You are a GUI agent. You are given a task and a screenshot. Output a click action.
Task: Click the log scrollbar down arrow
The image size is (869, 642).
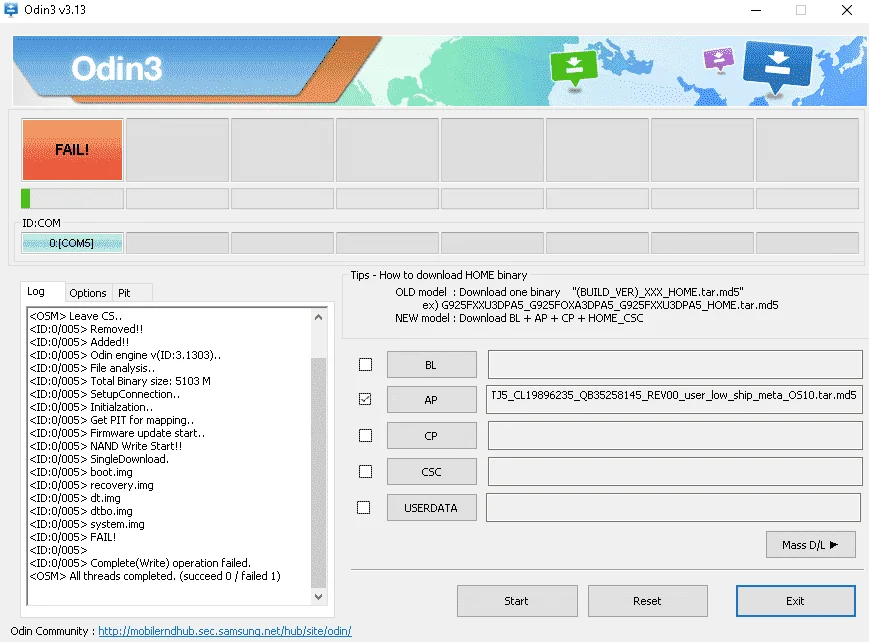tap(318, 597)
